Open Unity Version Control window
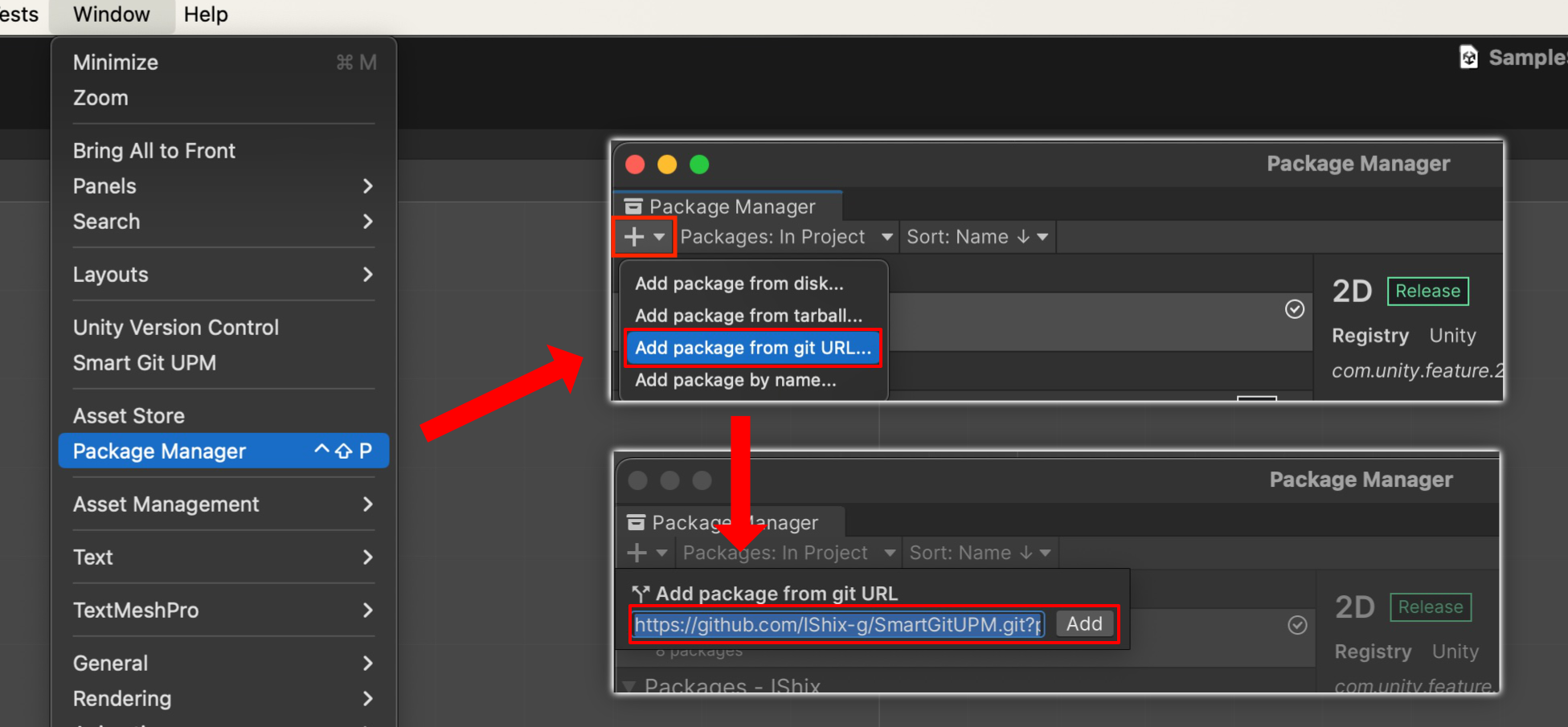The height and width of the screenshot is (727, 1568). click(224, 327)
